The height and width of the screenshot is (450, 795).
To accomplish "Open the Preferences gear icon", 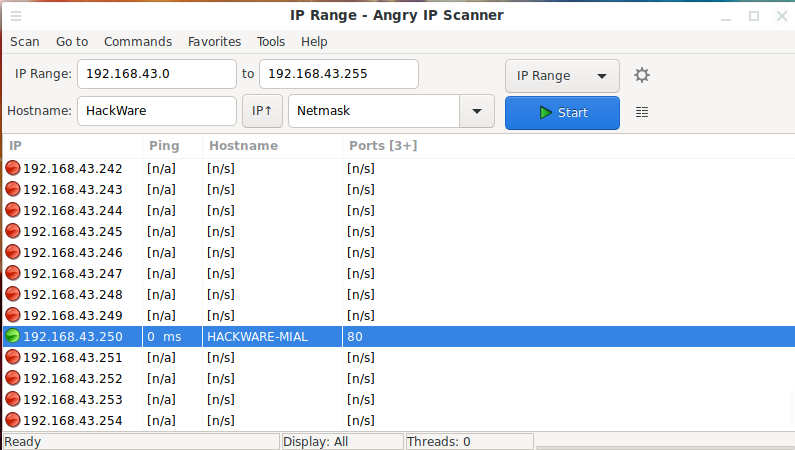I will [642, 76].
